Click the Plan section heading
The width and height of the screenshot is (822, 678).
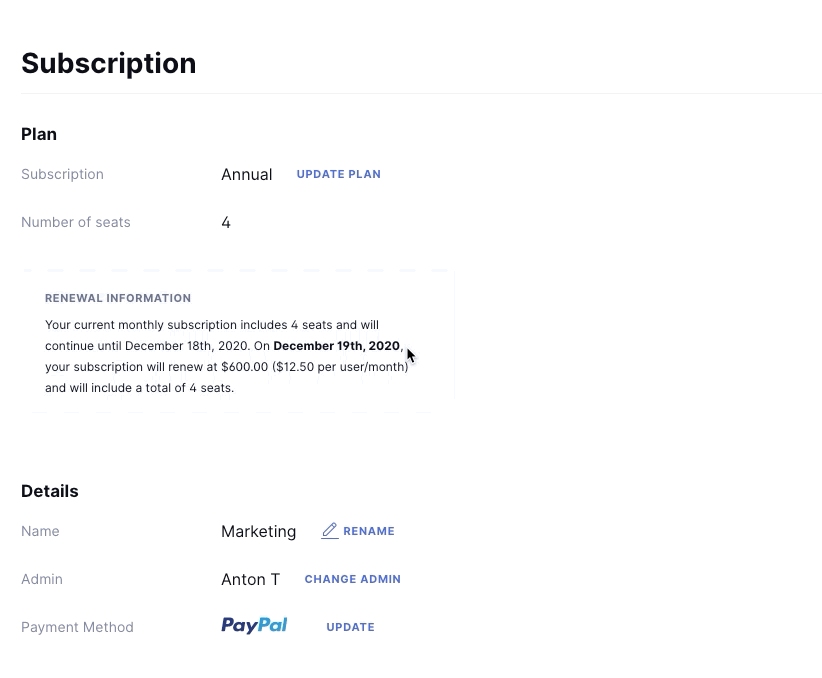(39, 134)
